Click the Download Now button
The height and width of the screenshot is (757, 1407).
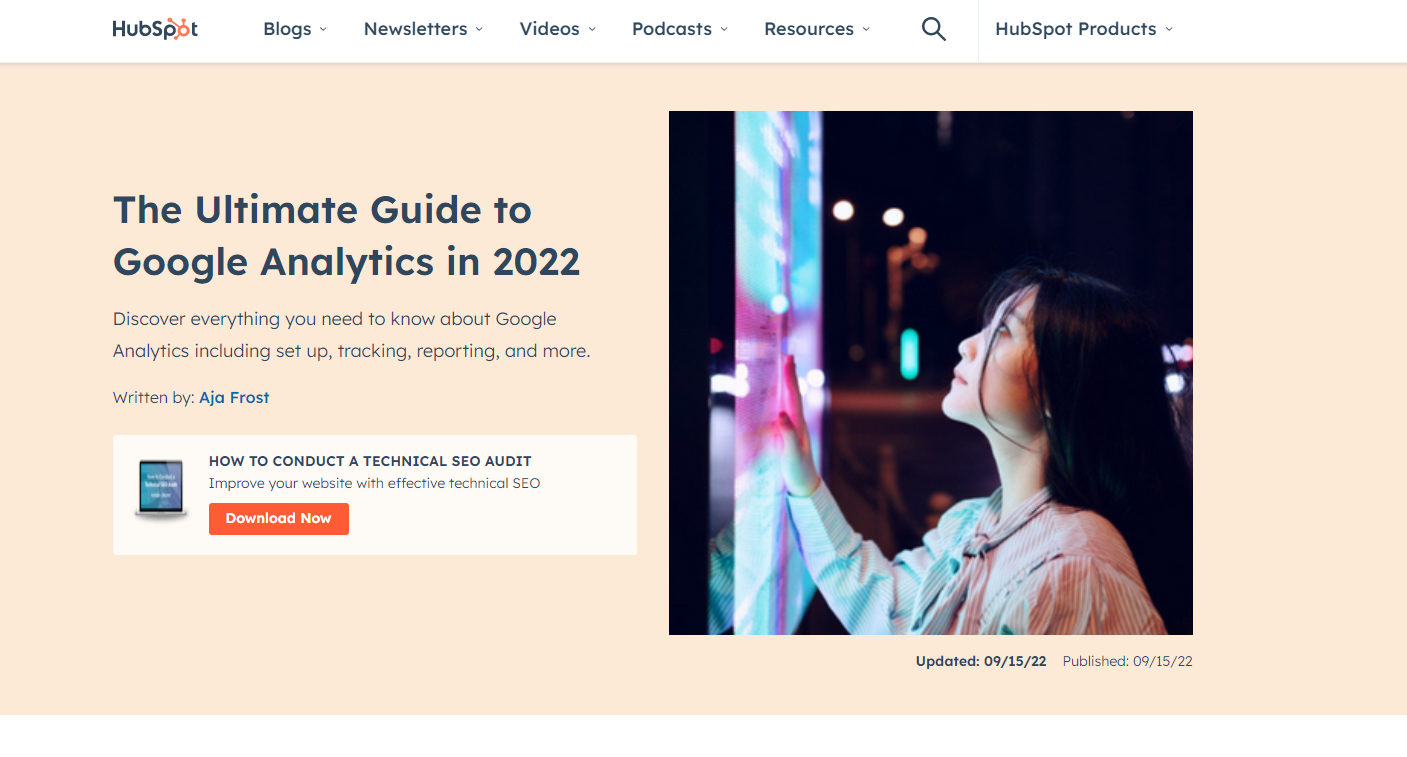point(279,519)
